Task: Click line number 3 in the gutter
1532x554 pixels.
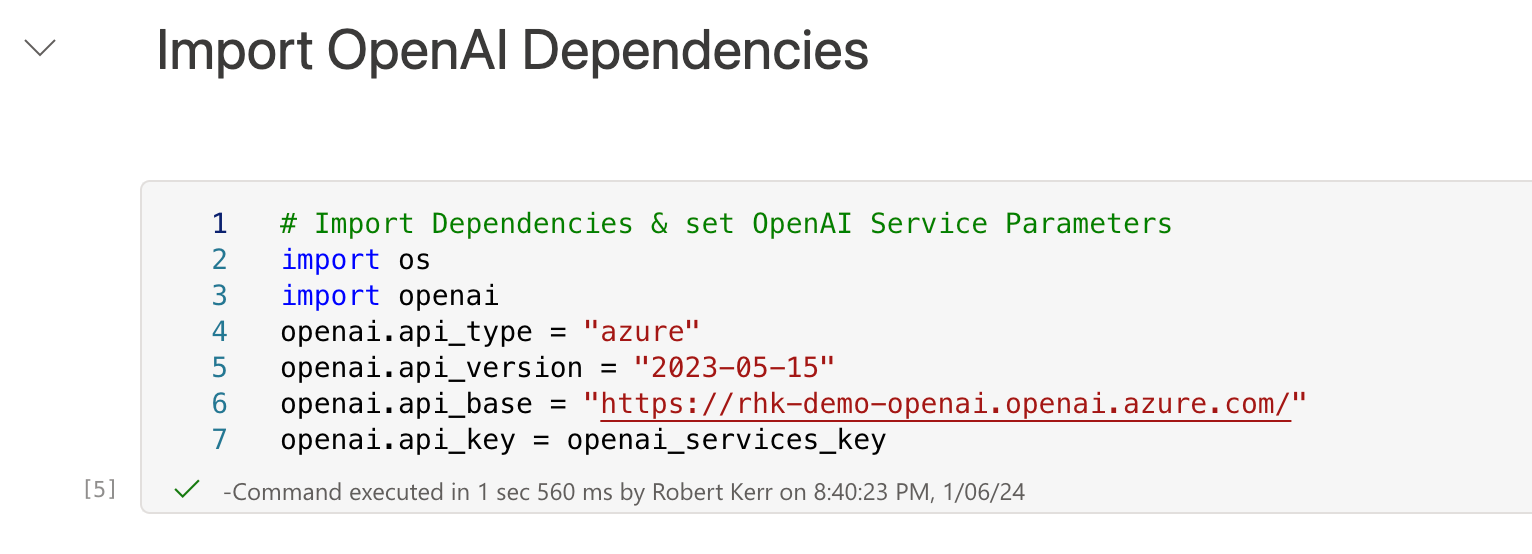Action: point(219,296)
